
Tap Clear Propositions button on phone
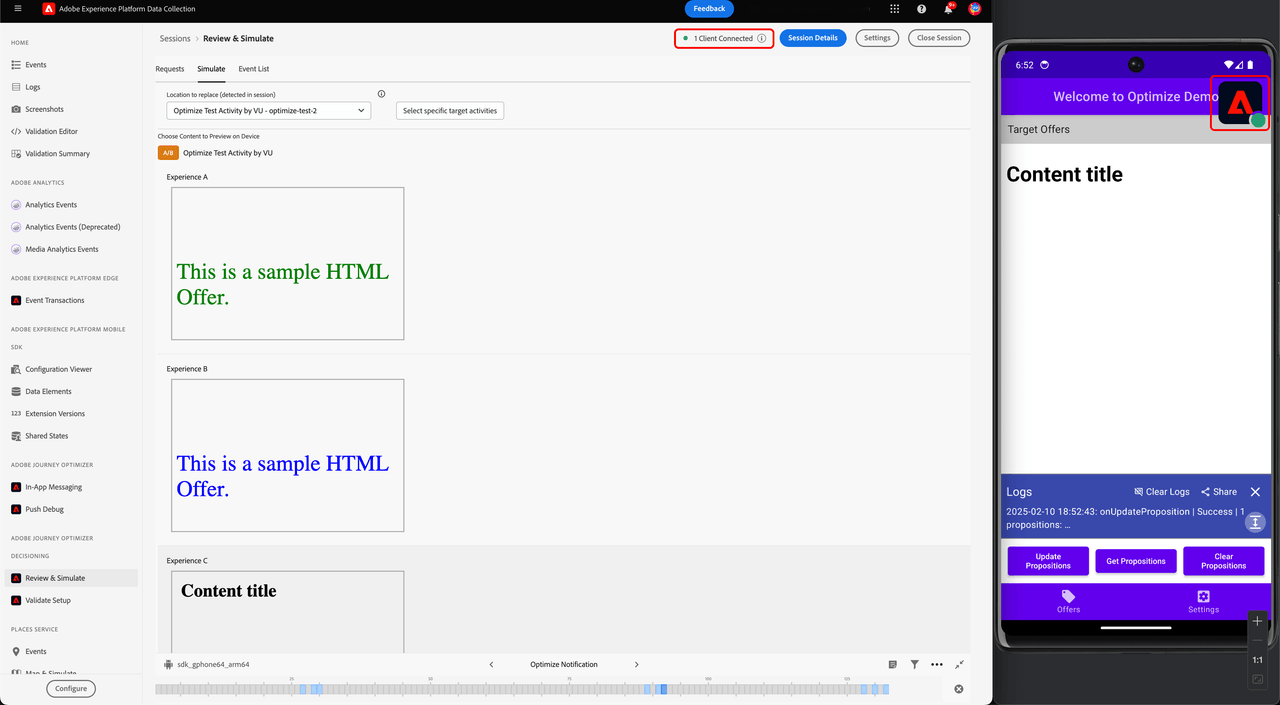[x=1224, y=561]
